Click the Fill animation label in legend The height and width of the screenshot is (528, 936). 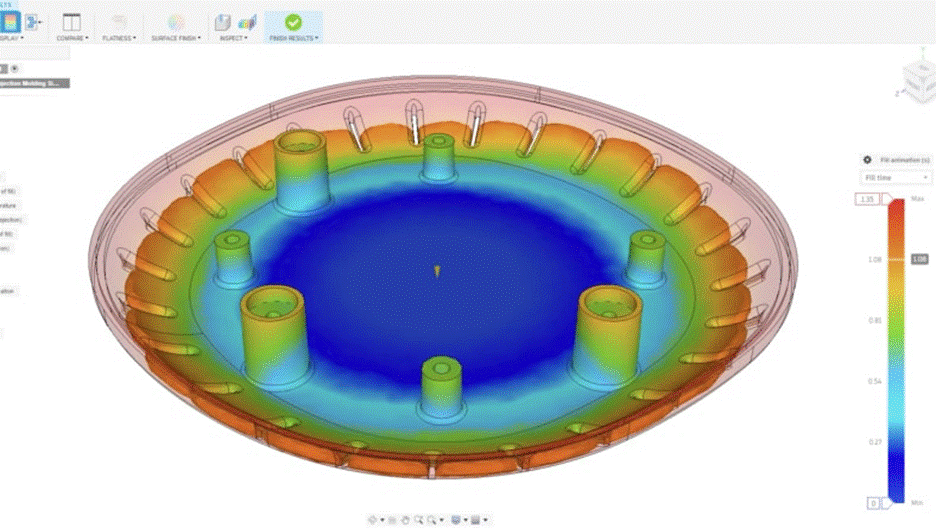click(905, 160)
